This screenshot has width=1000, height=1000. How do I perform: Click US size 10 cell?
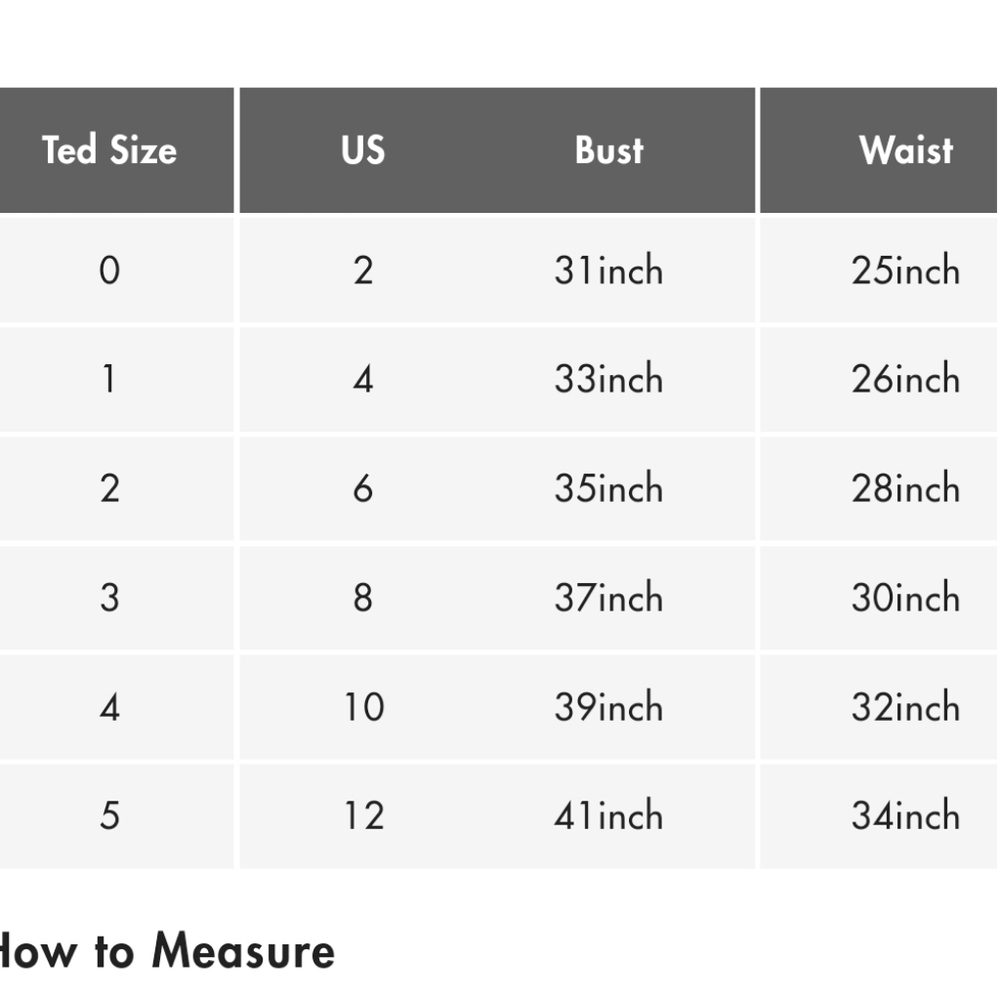point(363,707)
